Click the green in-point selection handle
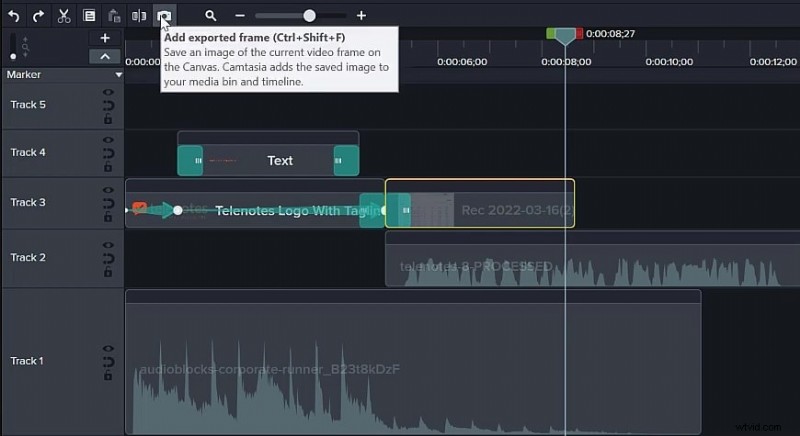800x436 pixels. point(551,34)
